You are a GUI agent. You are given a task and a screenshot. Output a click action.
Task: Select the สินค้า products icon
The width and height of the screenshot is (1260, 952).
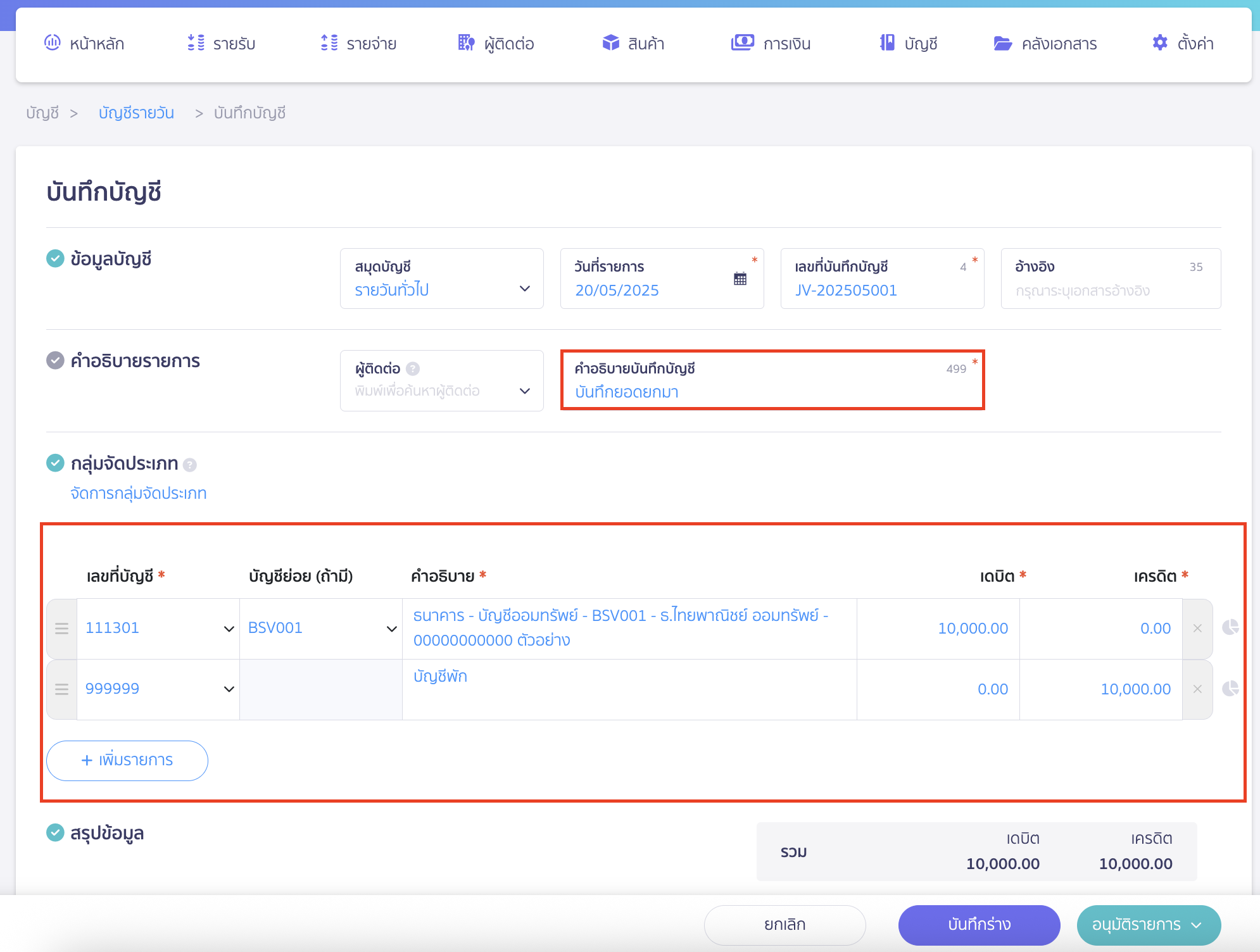[x=610, y=43]
